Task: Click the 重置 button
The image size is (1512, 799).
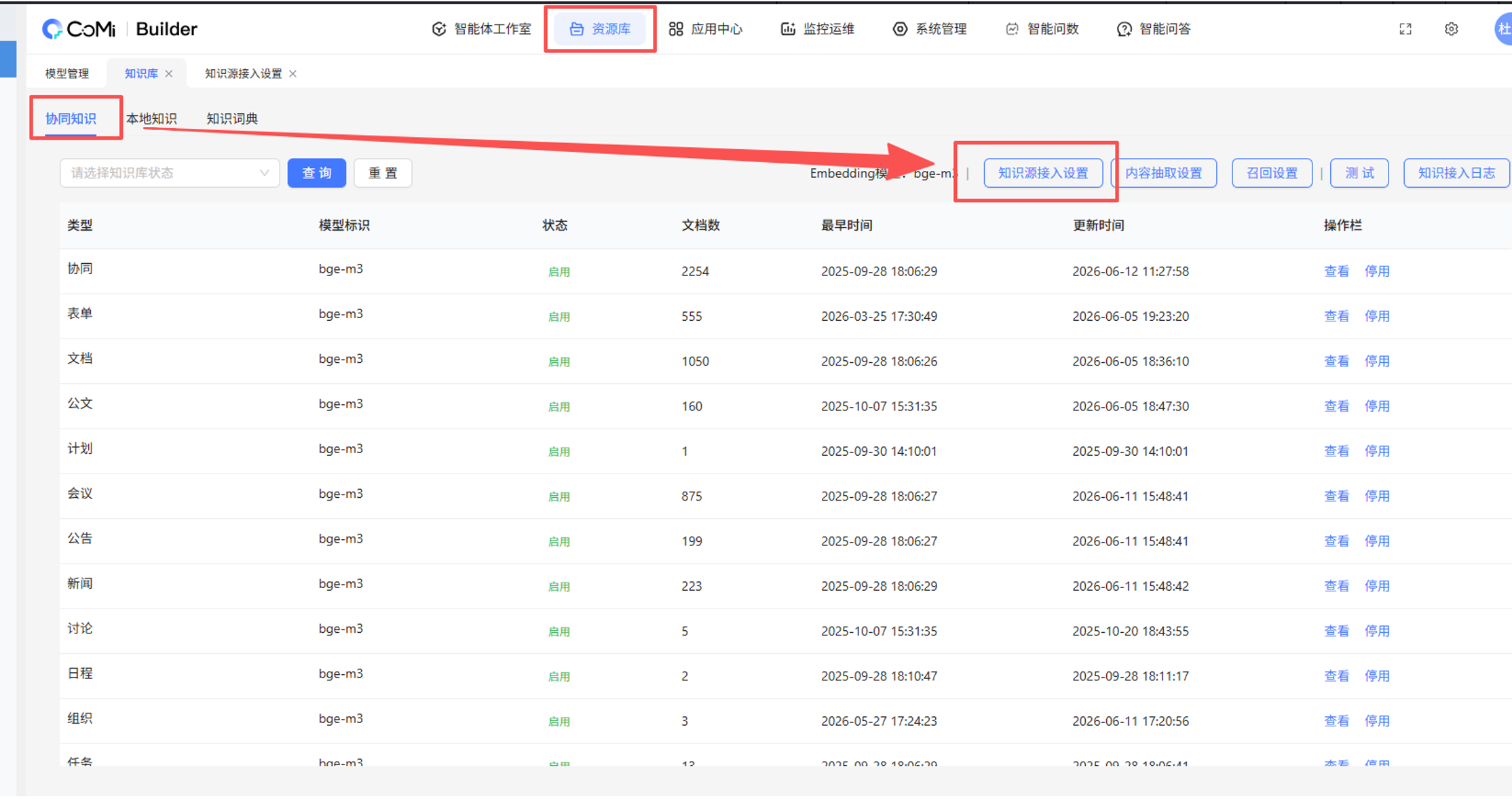Action: click(383, 173)
